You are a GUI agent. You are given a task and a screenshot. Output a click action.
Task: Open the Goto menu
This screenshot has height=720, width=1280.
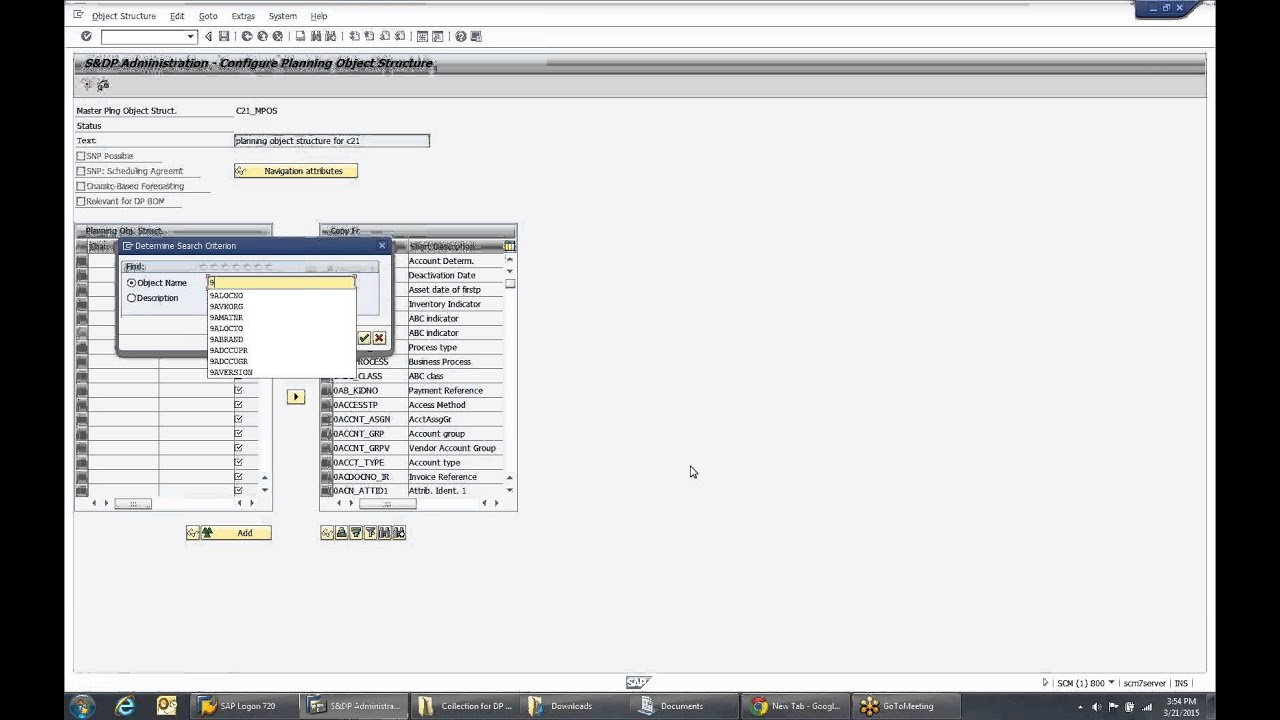coord(208,16)
